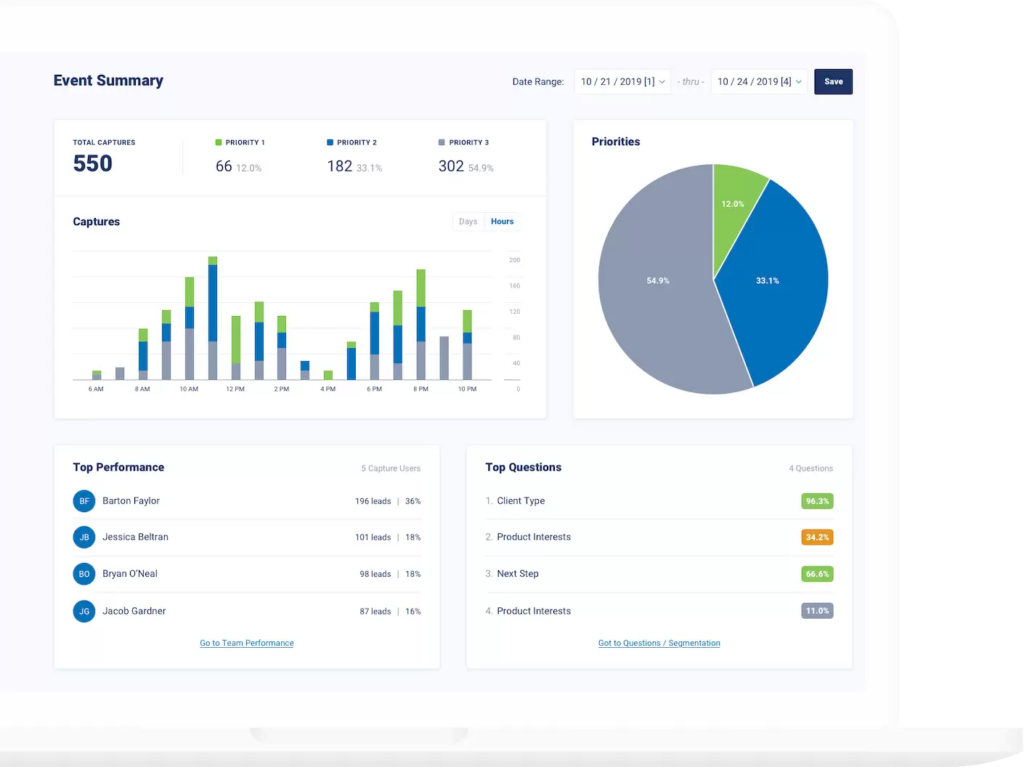Open the 10/21/2019 start date dropdown

[621, 81]
